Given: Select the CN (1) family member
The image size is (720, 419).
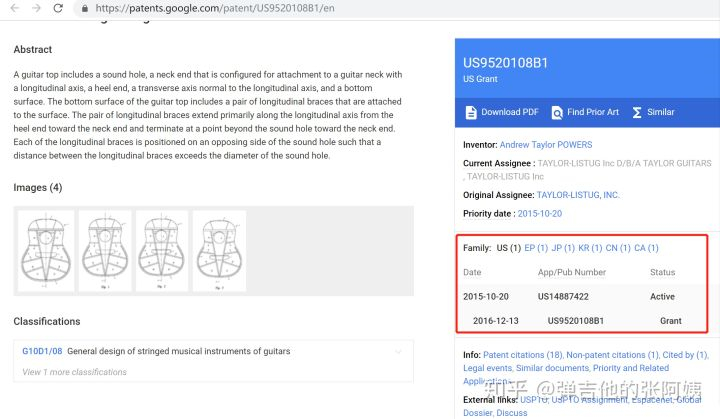Looking at the screenshot, I should point(617,248).
